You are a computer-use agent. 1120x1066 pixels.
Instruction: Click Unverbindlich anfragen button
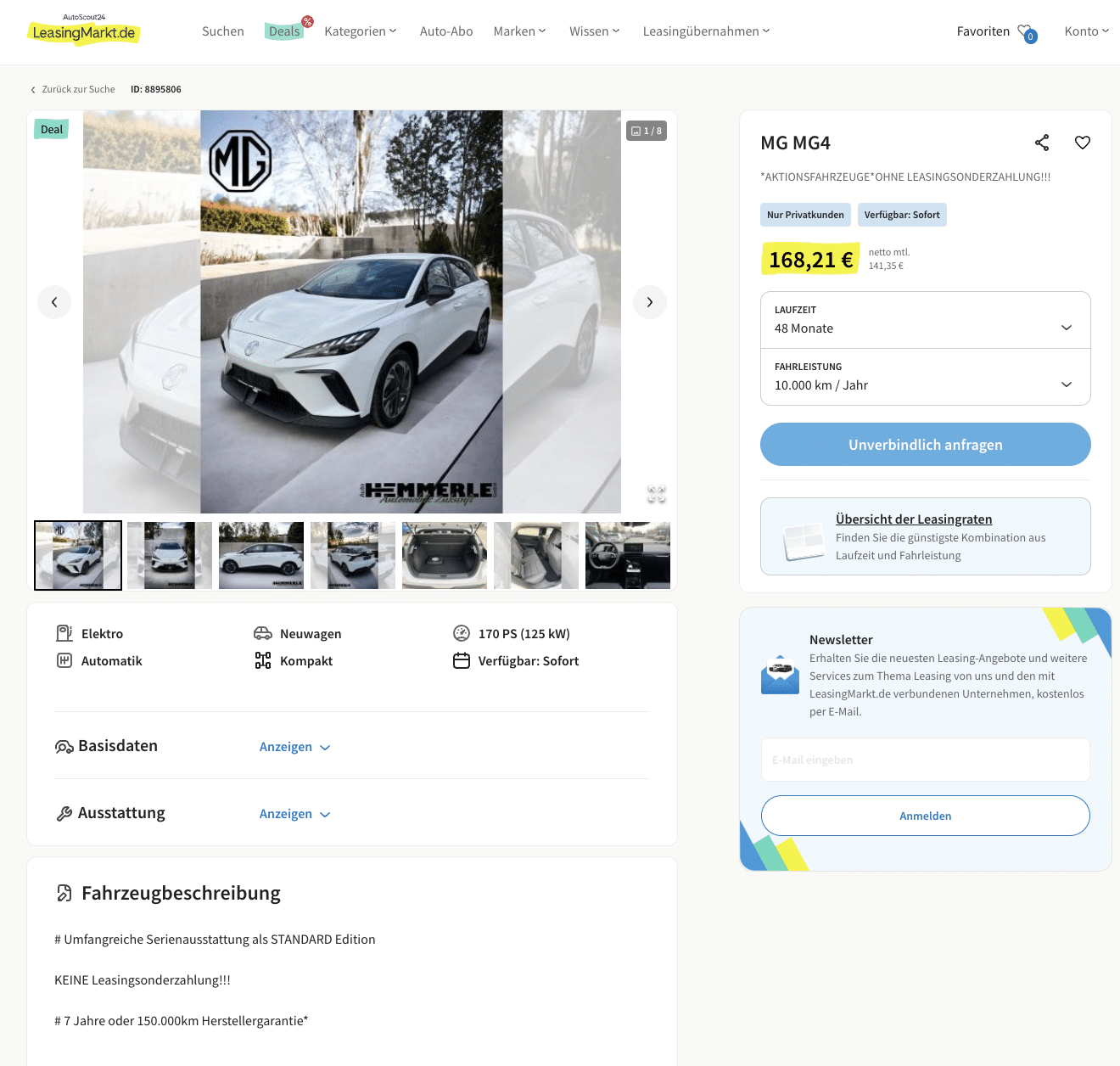[926, 445]
